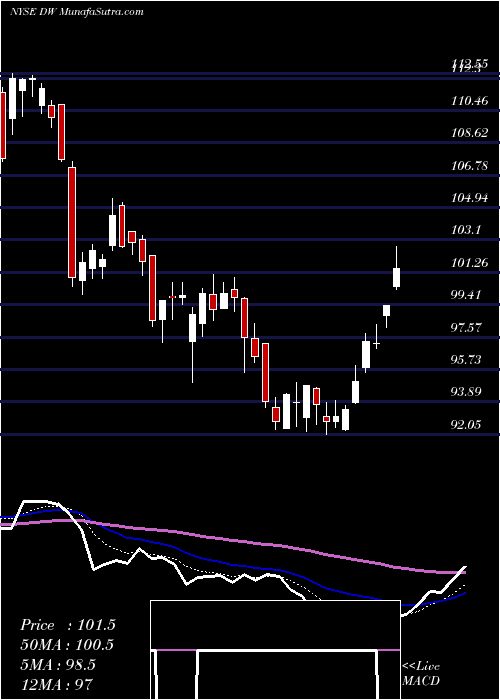The height and width of the screenshot is (700, 500).
Task: Click the 93.89 price axis label
Action: point(467,392)
